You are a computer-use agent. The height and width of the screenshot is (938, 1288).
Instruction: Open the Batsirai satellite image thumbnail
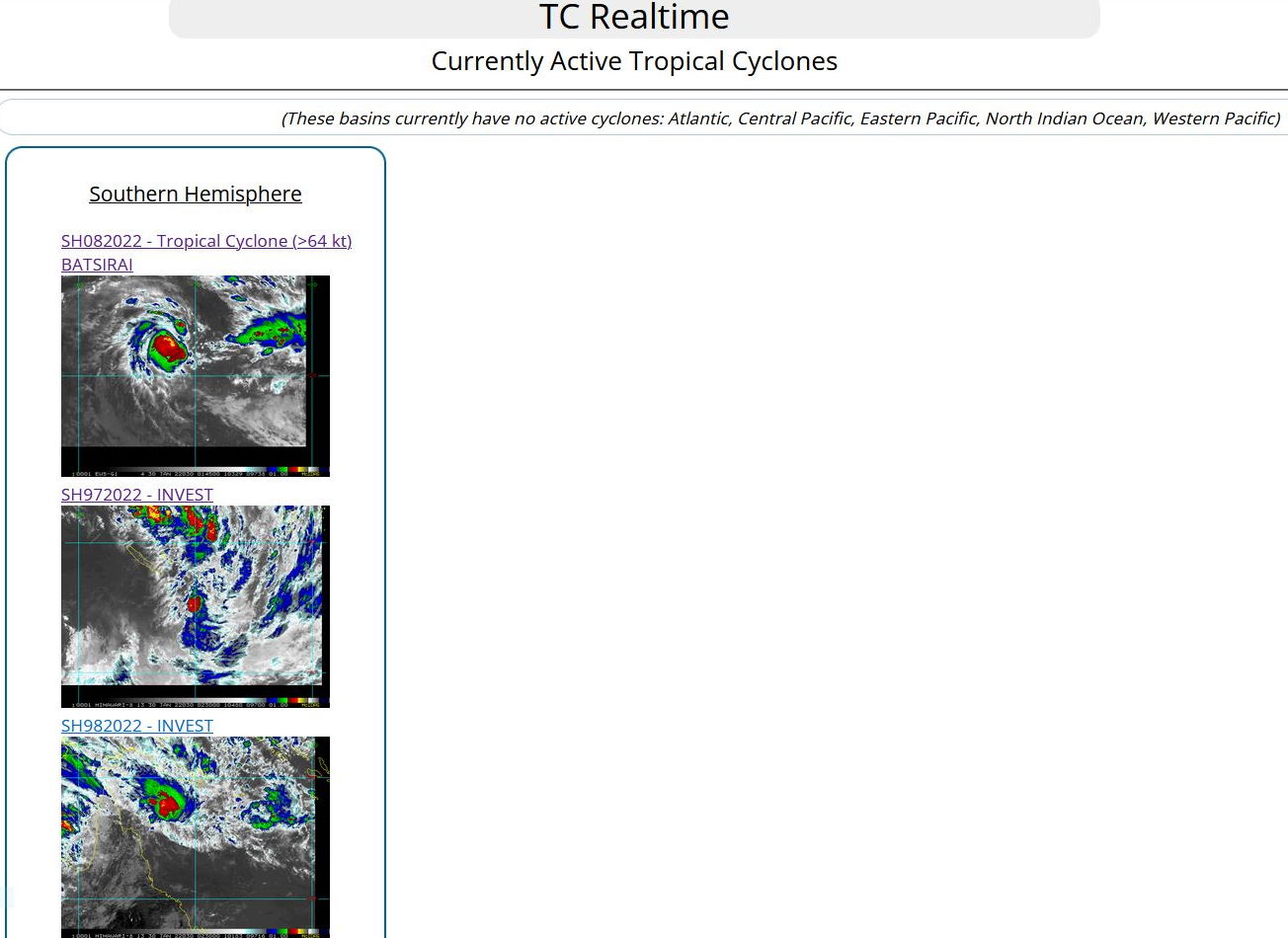pos(195,375)
